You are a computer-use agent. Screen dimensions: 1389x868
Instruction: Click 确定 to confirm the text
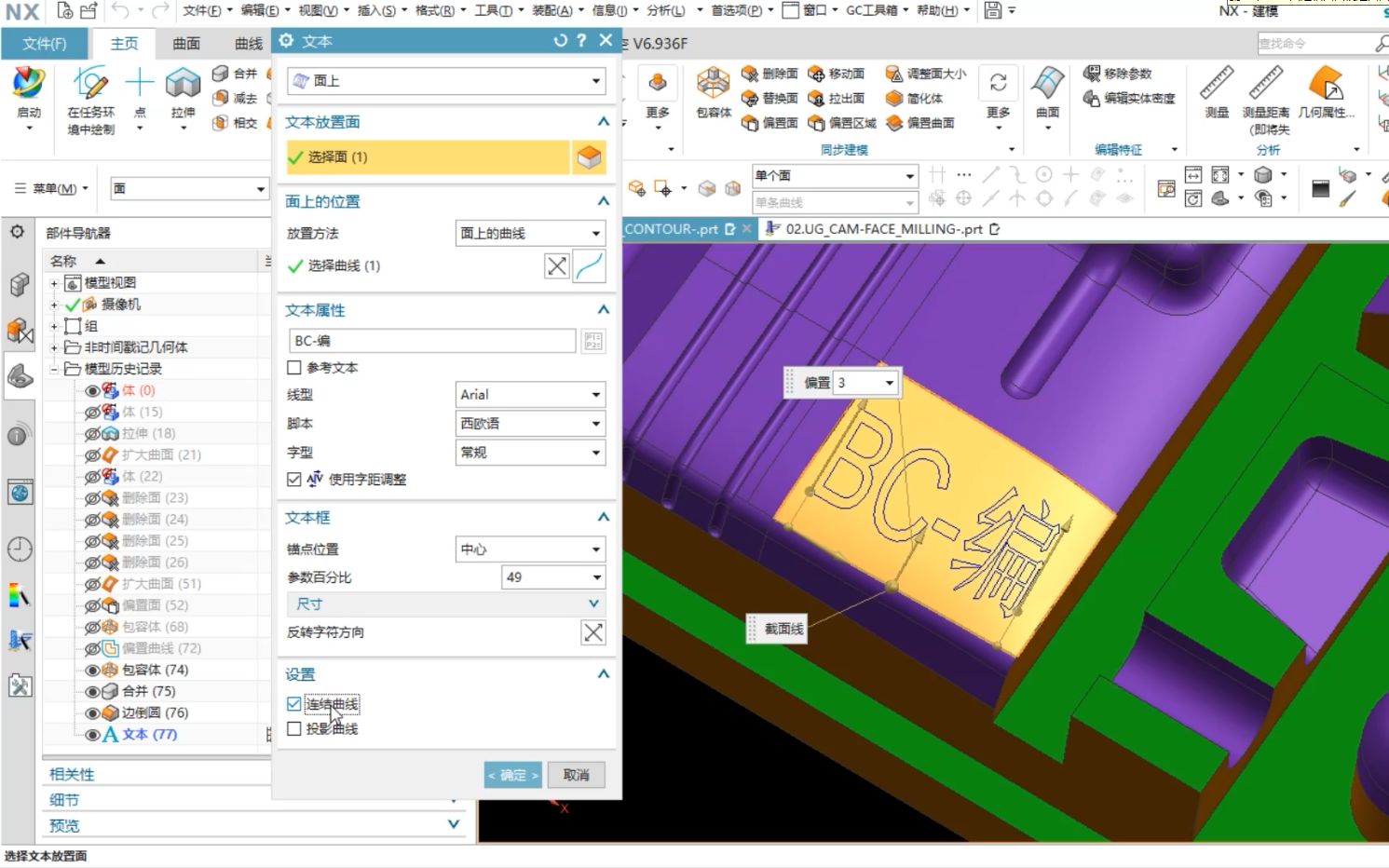512,774
